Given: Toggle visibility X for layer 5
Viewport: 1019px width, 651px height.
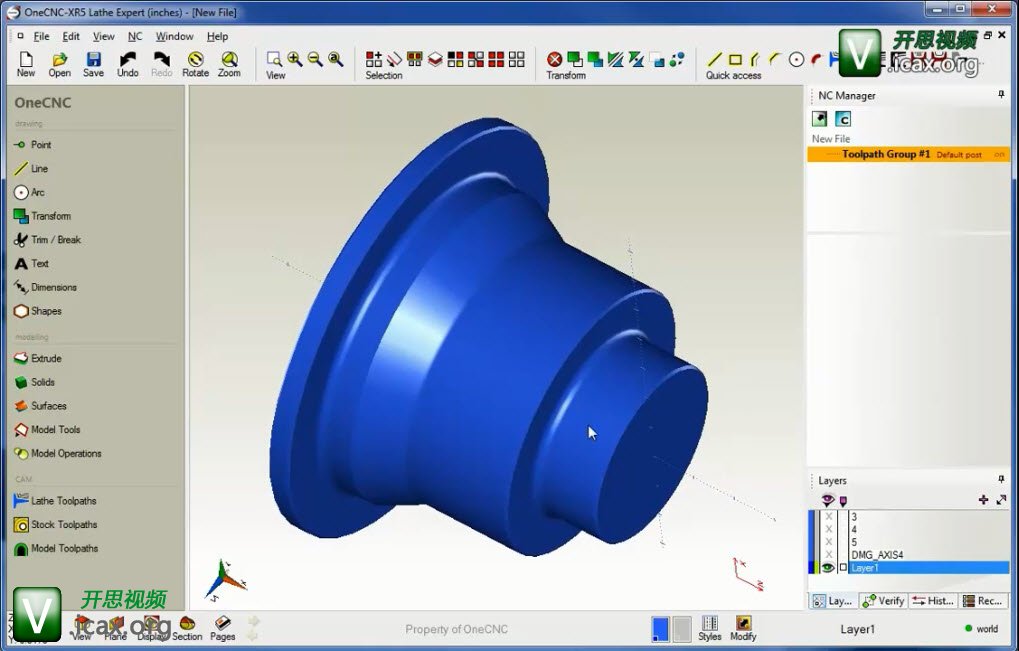Looking at the screenshot, I should 829,542.
